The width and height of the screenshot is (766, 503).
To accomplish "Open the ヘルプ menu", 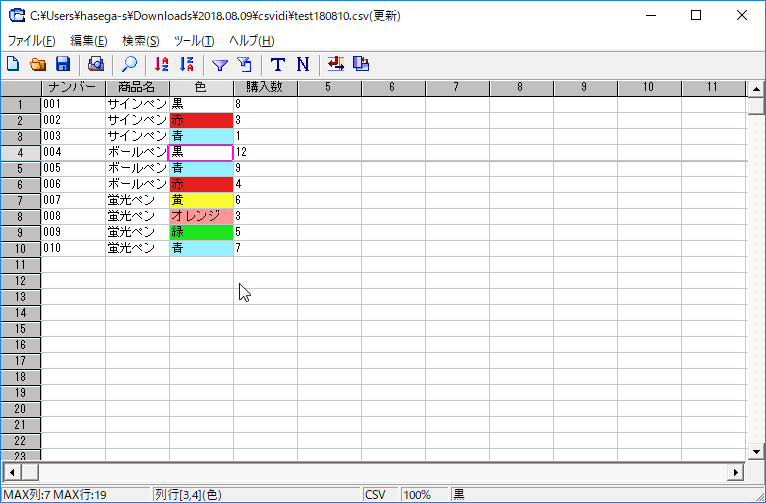I will 252,41.
